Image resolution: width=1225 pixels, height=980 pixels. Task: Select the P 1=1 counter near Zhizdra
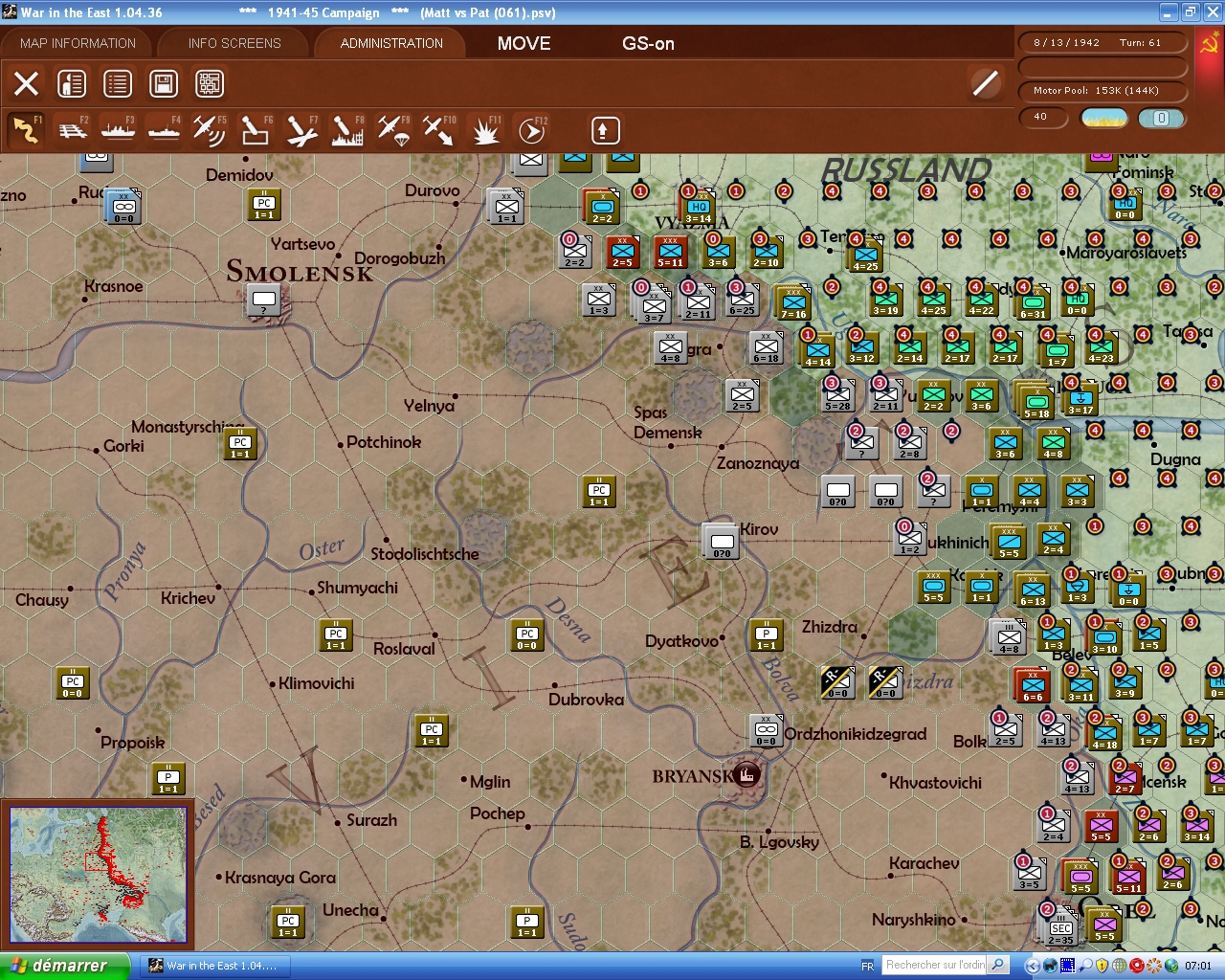click(x=767, y=635)
